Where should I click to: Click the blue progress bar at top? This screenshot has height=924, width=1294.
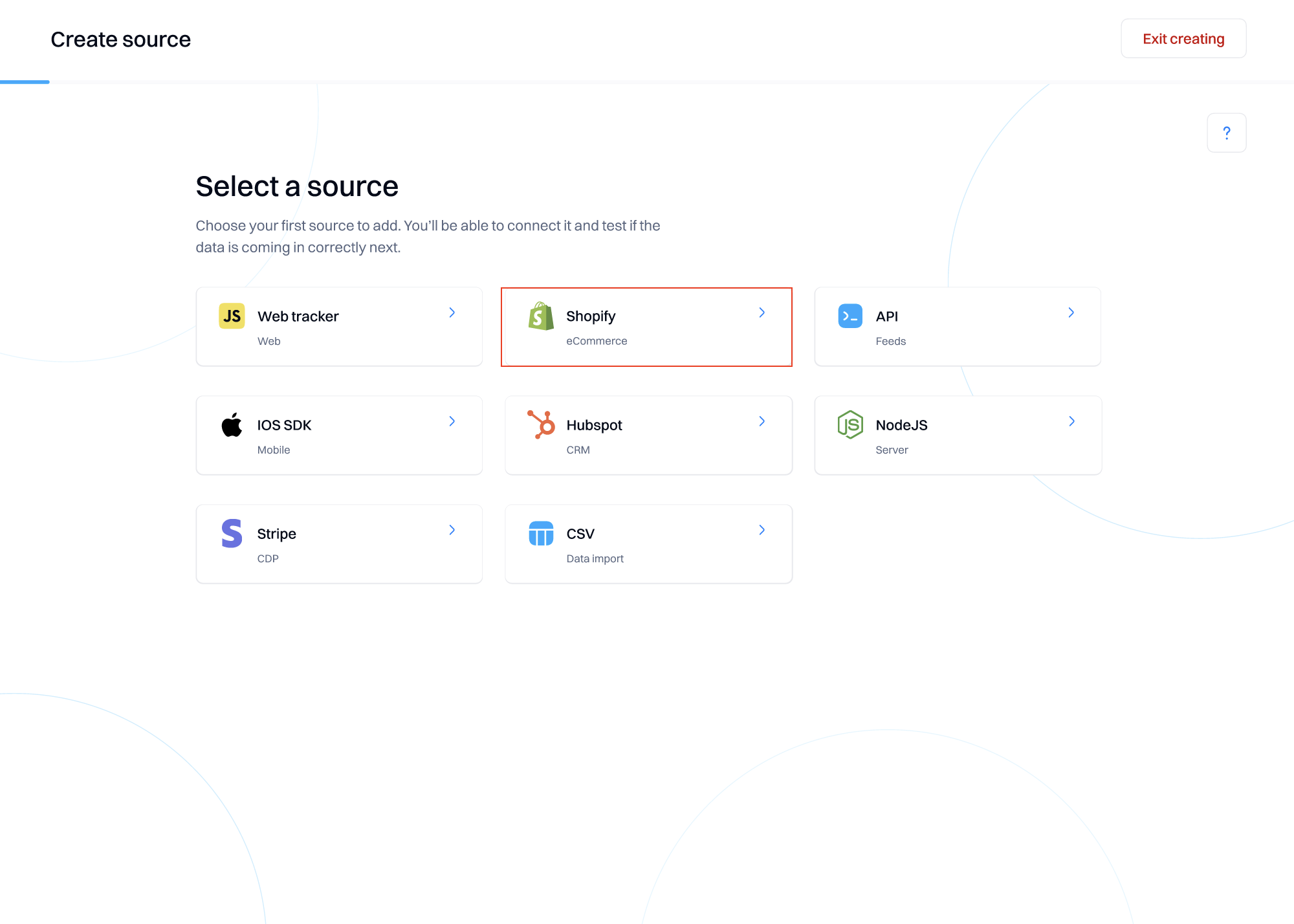coord(25,82)
